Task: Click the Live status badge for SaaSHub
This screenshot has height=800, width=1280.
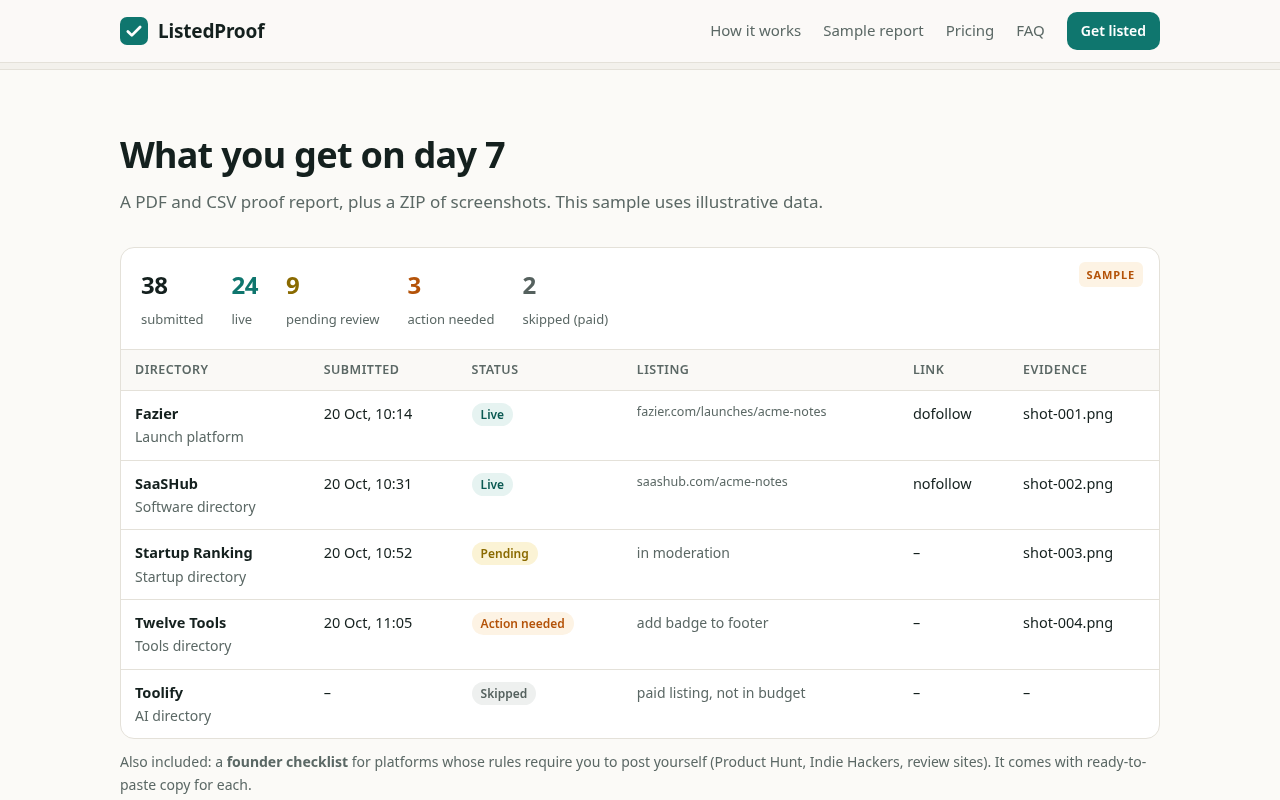Action: coord(492,485)
